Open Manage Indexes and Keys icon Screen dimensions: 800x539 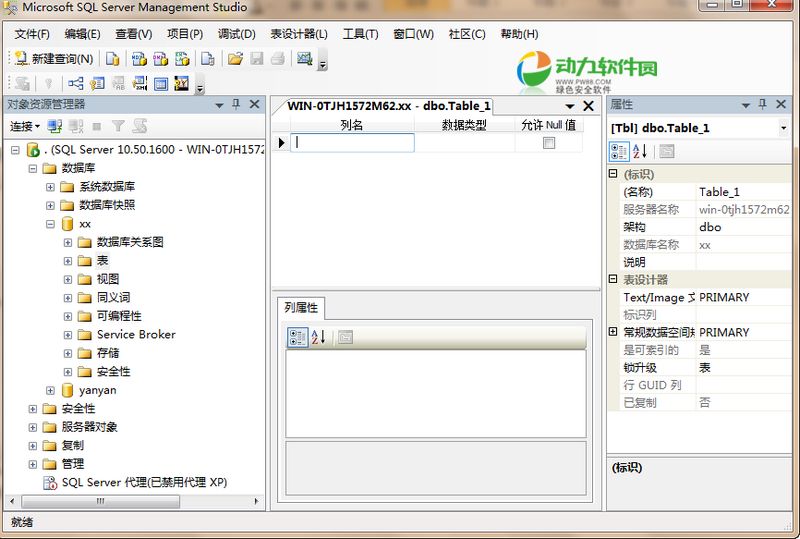coord(97,83)
